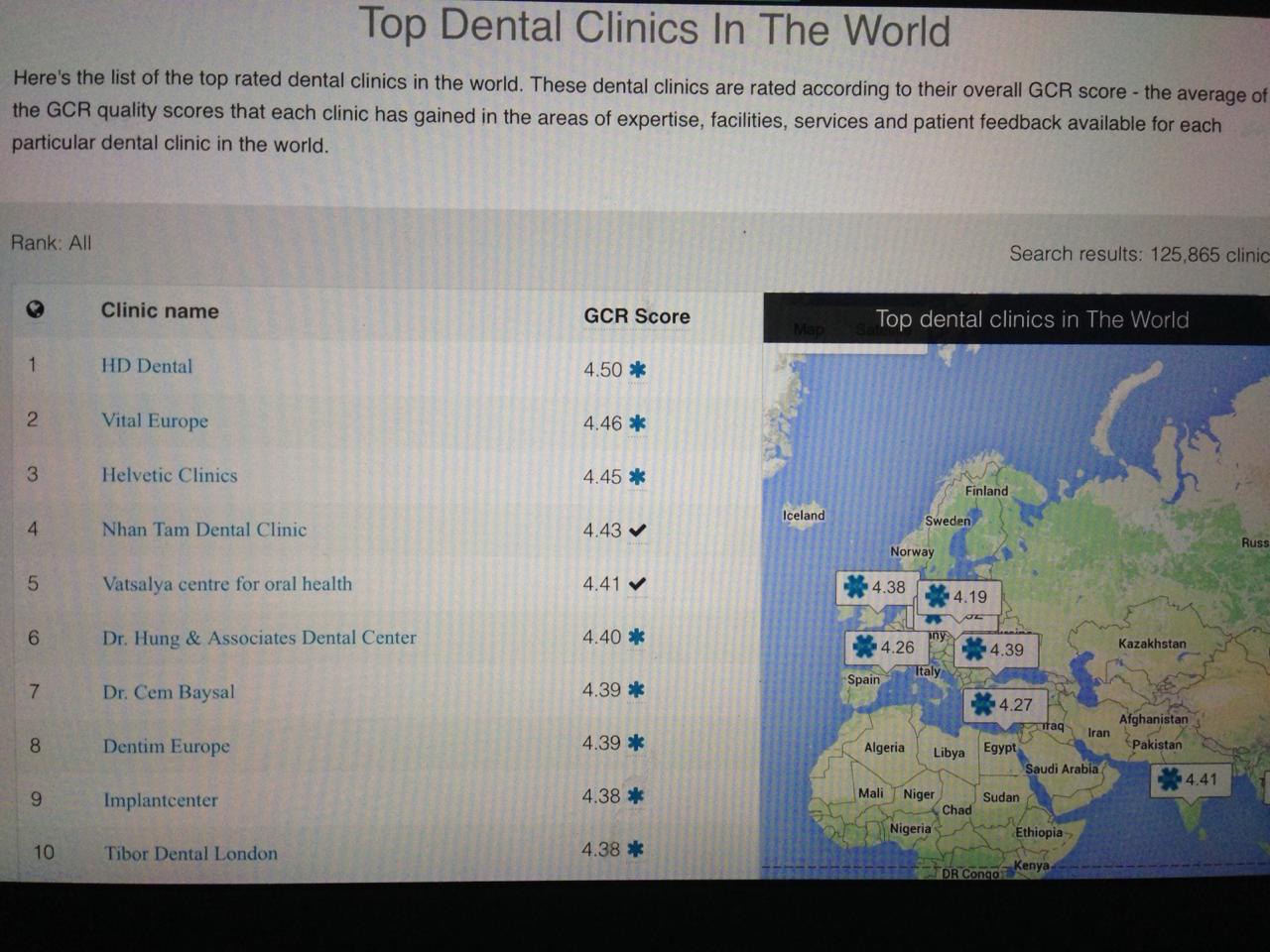Screen dimensions: 1270x952
Task: Open the Rank: All filter
Action: tap(51, 243)
